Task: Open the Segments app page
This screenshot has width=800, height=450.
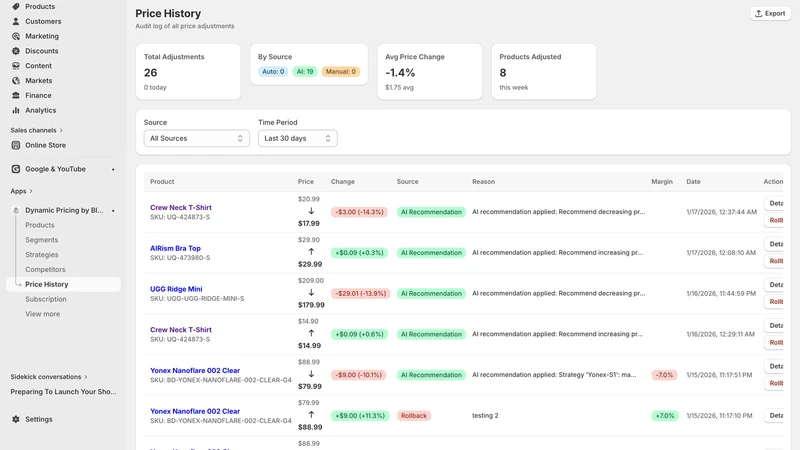Action: click(41, 240)
